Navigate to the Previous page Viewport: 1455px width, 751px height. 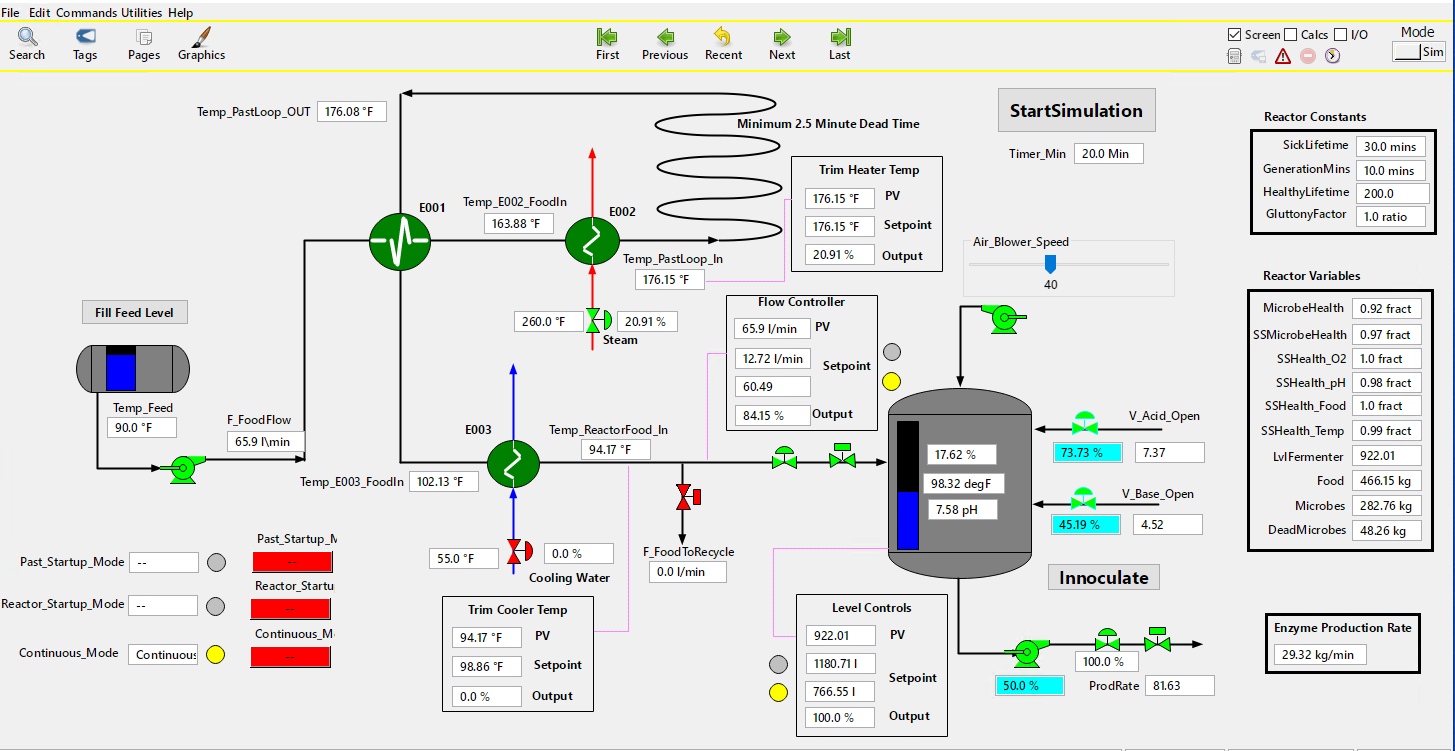pos(665,44)
